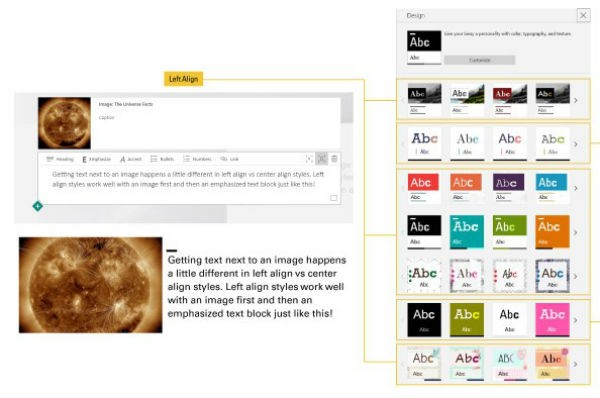Expand the dotted pattern border styles row

(576, 276)
